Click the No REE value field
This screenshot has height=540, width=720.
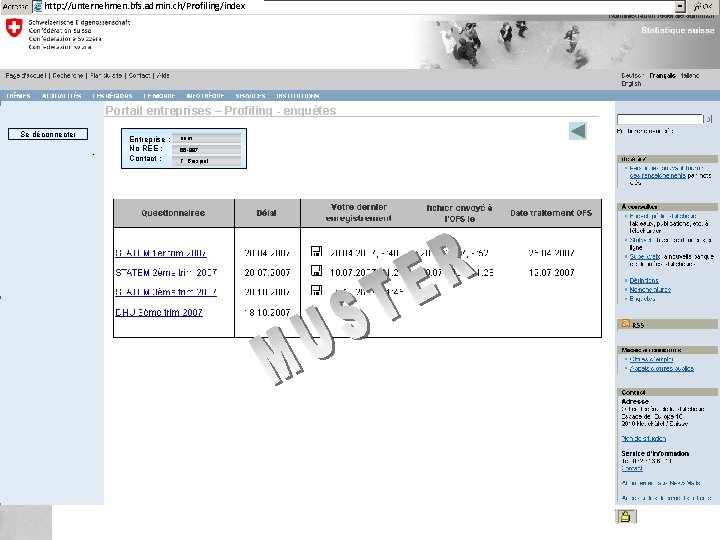pos(206,149)
